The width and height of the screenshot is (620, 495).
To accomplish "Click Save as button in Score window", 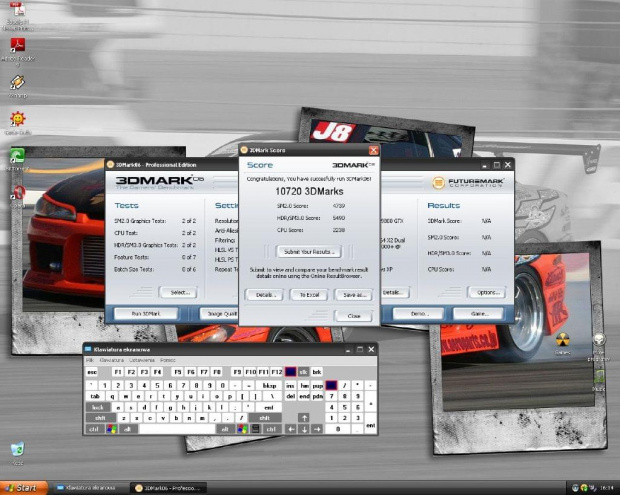I will pyautogui.click(x=354, y=295).
